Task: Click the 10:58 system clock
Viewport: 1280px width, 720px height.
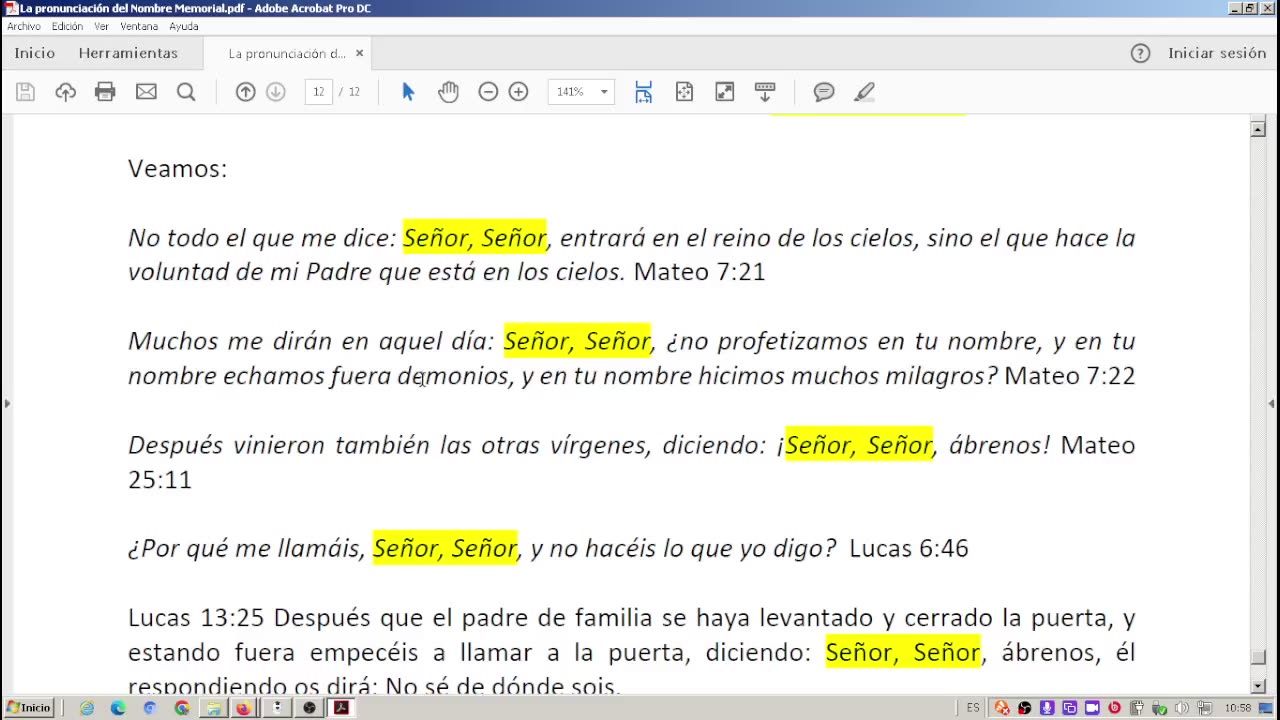Action: click(x=1238, y=708)
